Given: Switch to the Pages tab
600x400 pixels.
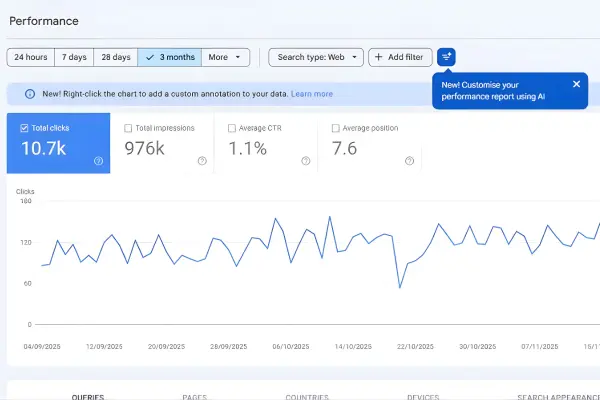Looking at the screenshot, I should [x=194, y=396].
